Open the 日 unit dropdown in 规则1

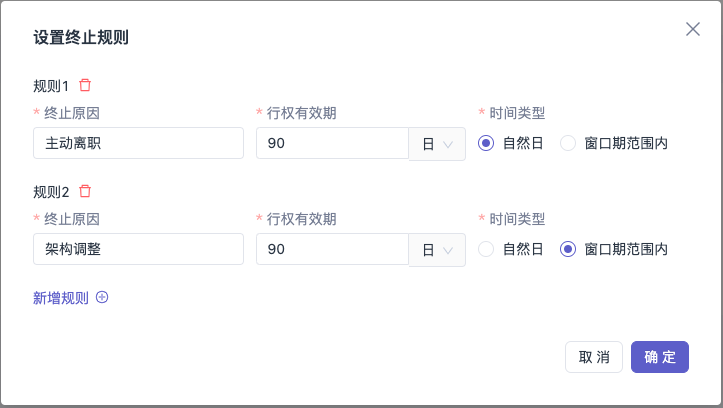pyautogui.click(x=437, y=144)
